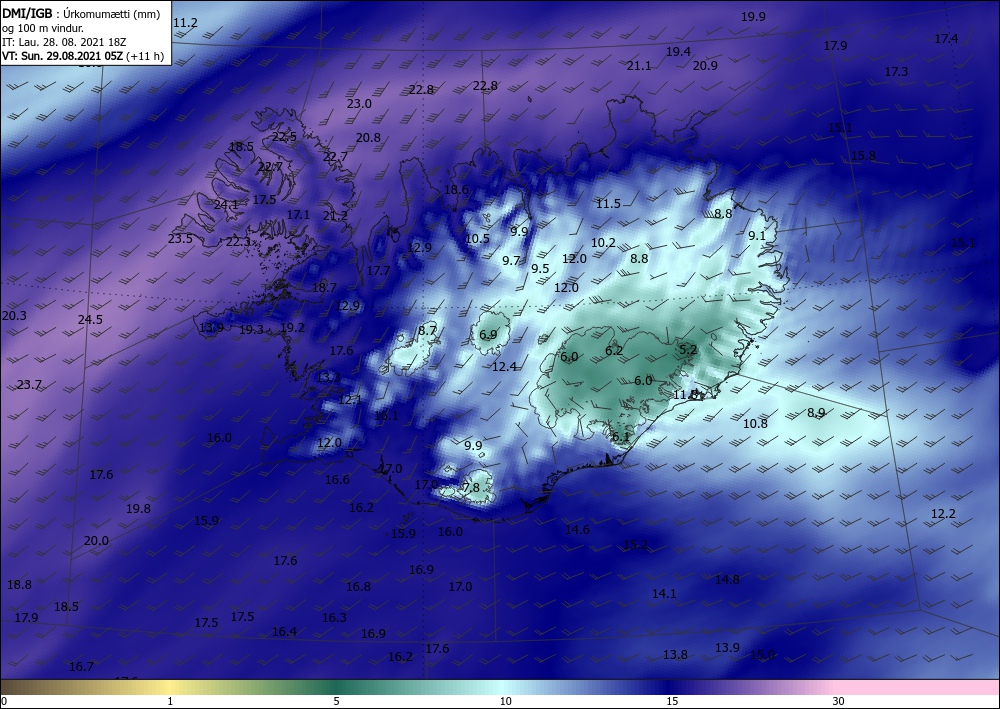The image size is (1000, 709).
Task: Click the map value "7.8" on the southern glacier
Action: [x=471, y=487]
